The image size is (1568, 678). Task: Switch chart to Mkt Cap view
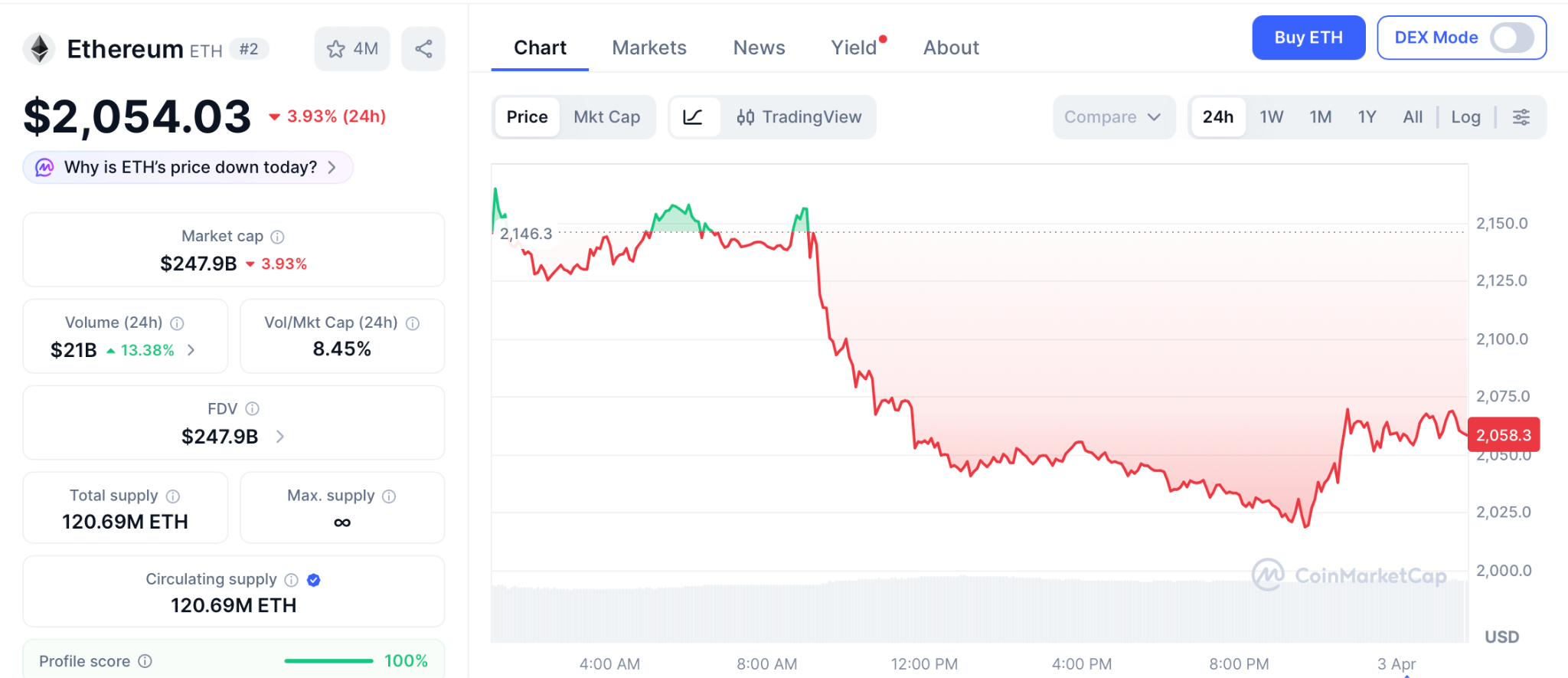point(606,117)
